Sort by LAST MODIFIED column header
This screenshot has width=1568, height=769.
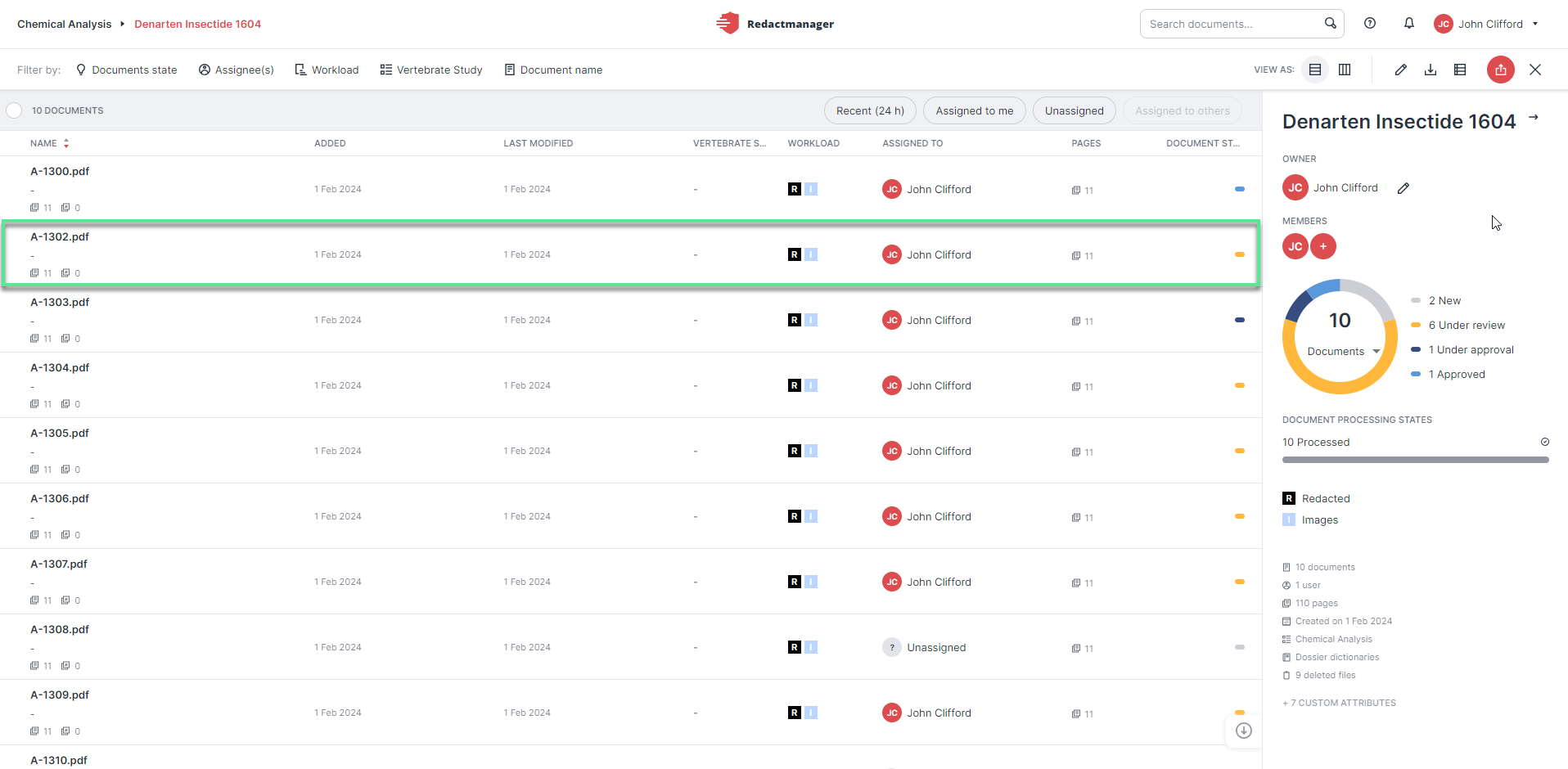point(538,143)
